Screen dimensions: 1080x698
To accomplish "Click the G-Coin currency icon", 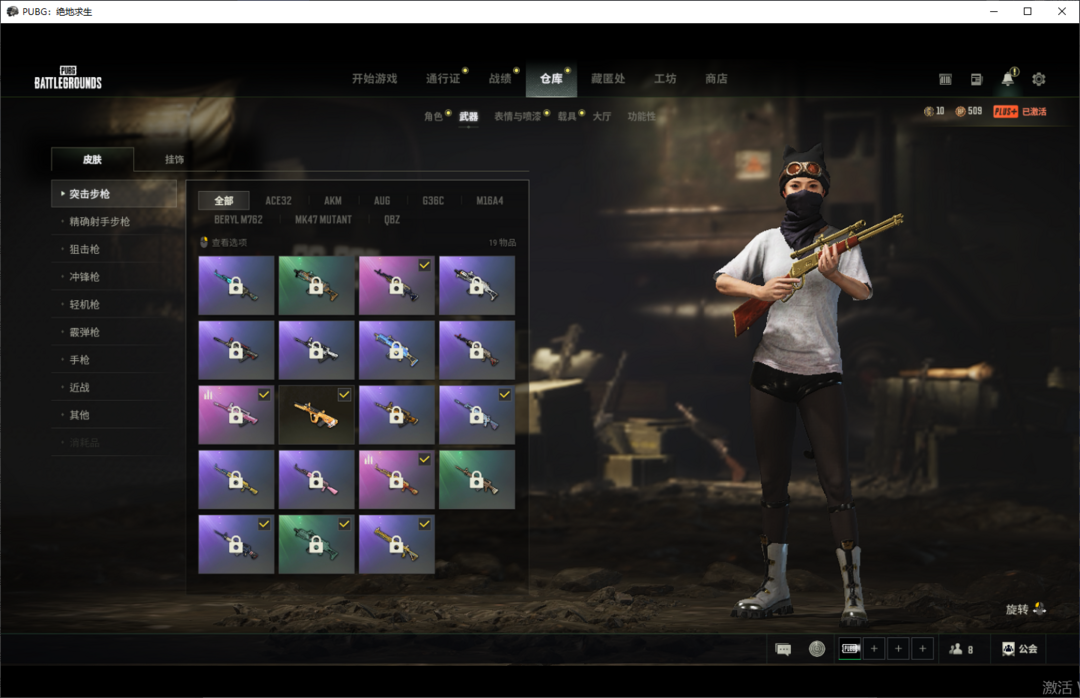I will (928, 111).
